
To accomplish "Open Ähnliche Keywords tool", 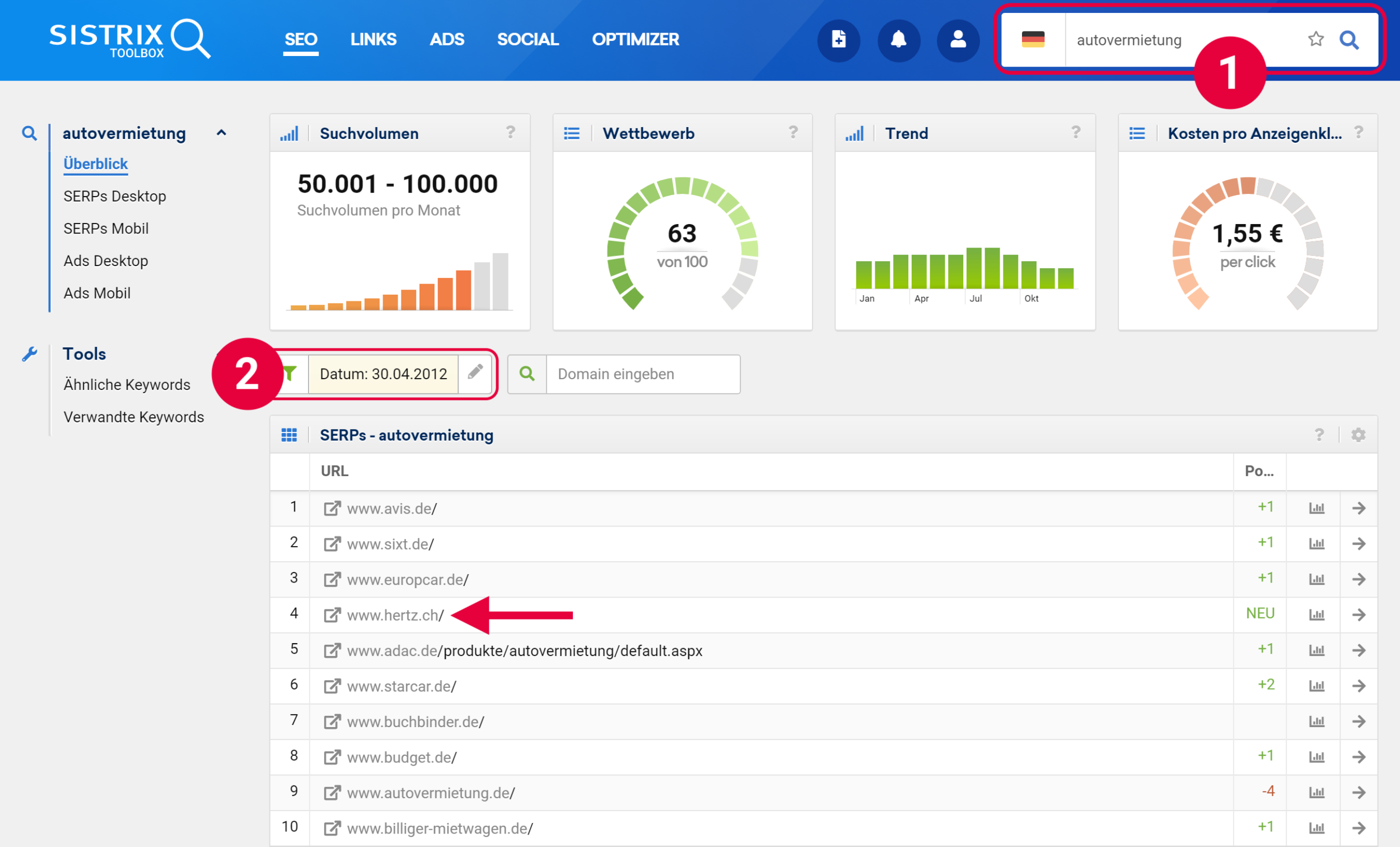I will [x=127, y=385].
